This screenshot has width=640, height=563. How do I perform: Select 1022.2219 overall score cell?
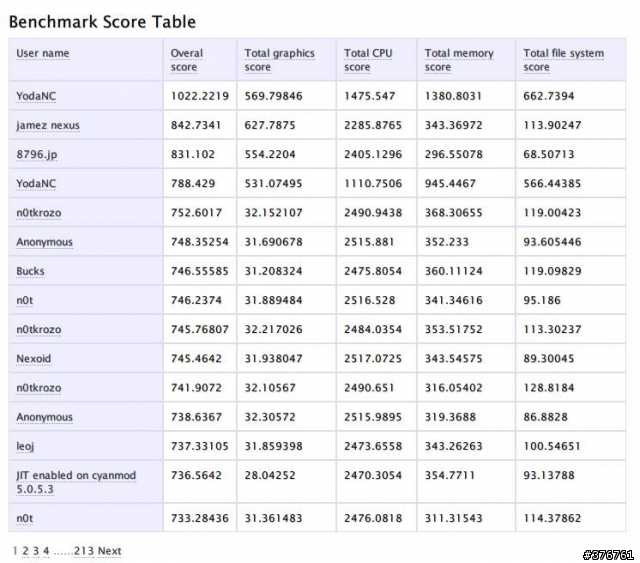(200, 96)
